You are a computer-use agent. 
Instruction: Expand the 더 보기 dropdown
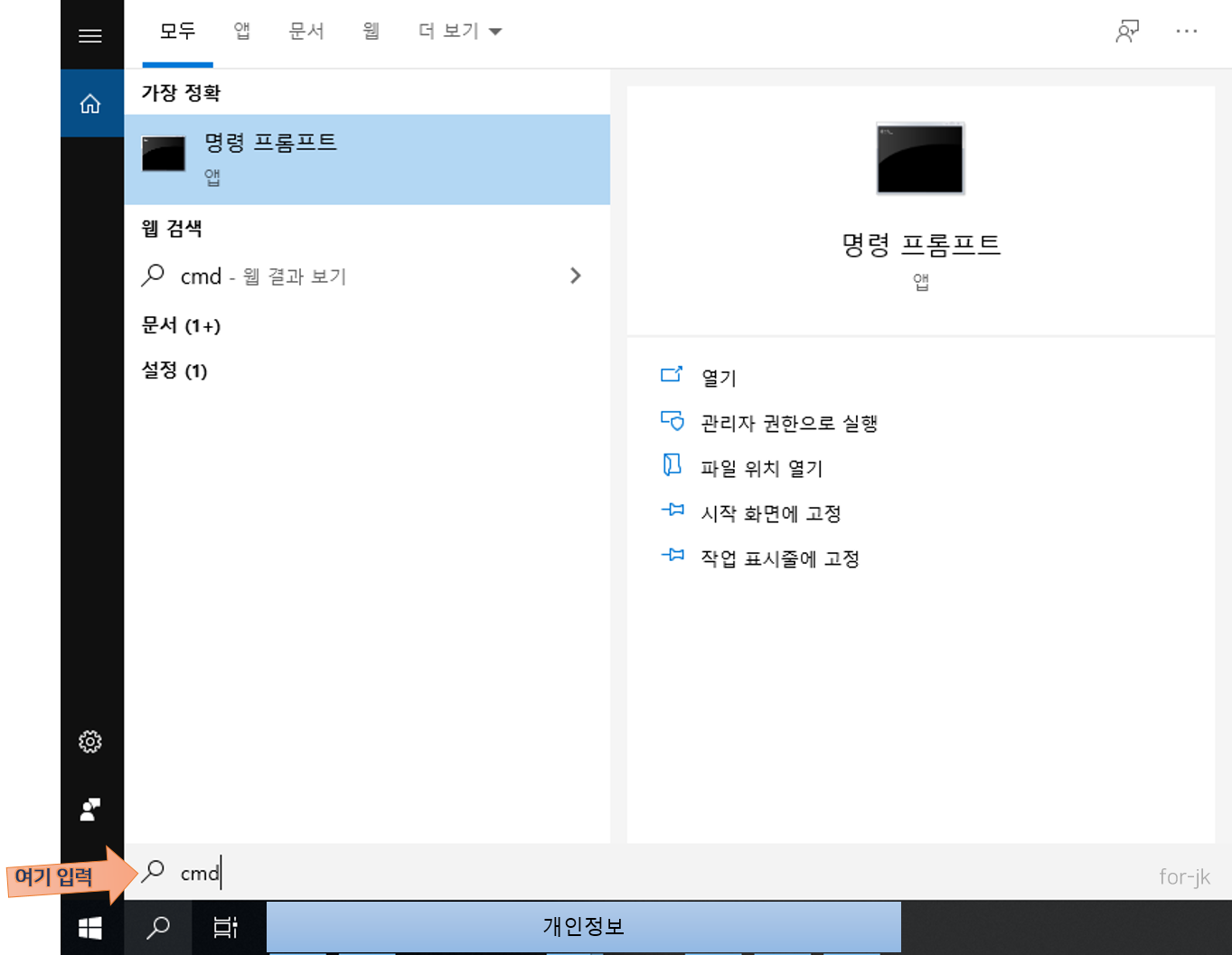pos(460,32)
